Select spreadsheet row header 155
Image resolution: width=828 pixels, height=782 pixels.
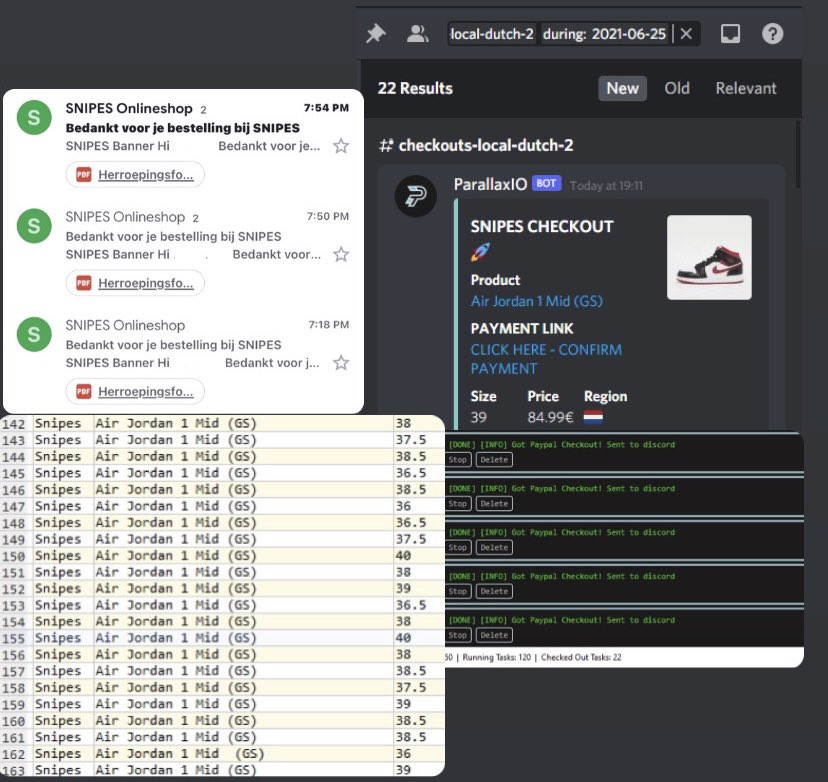click(14, 638)
